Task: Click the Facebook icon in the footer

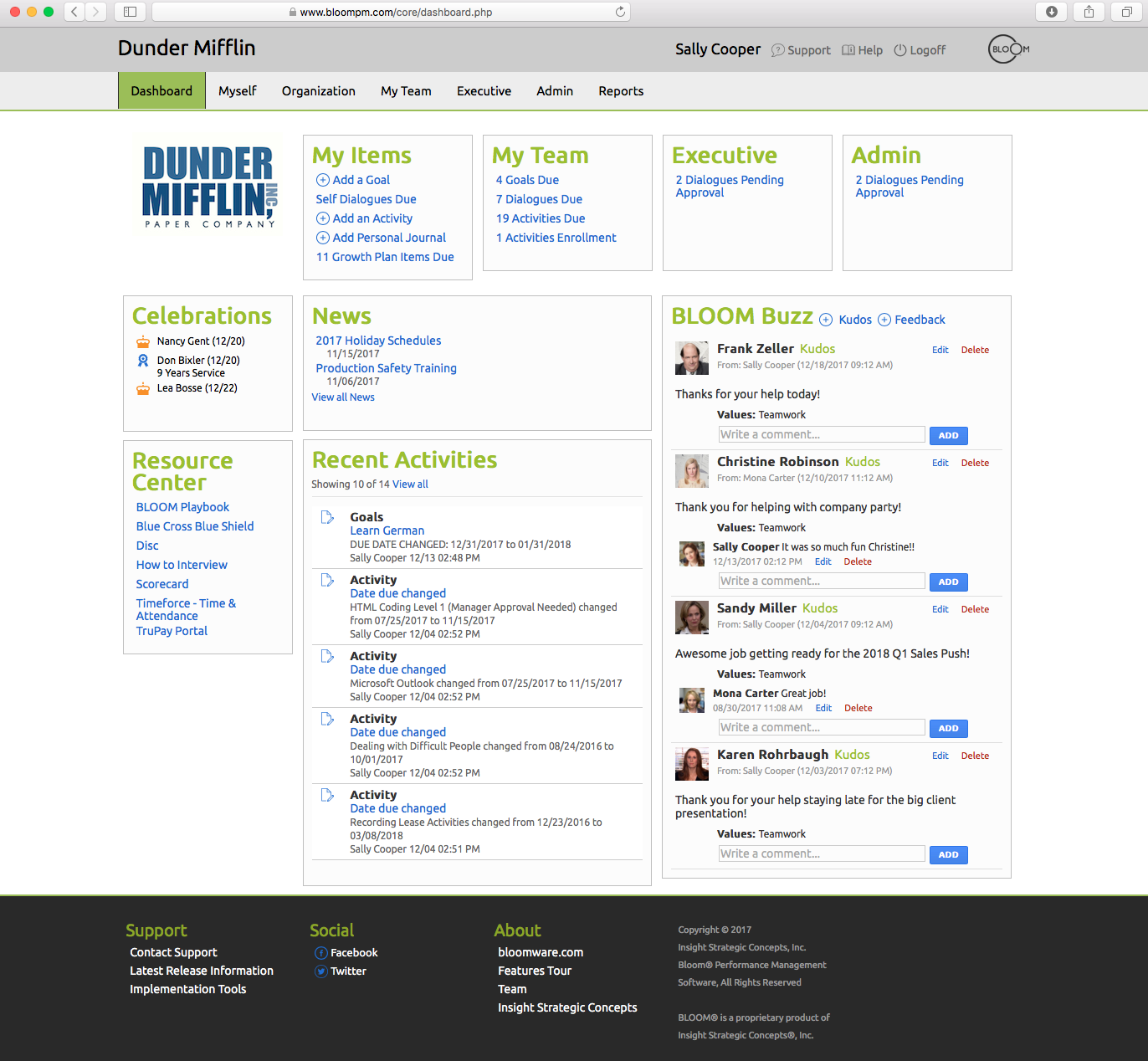Action: [x=320, y=953]
